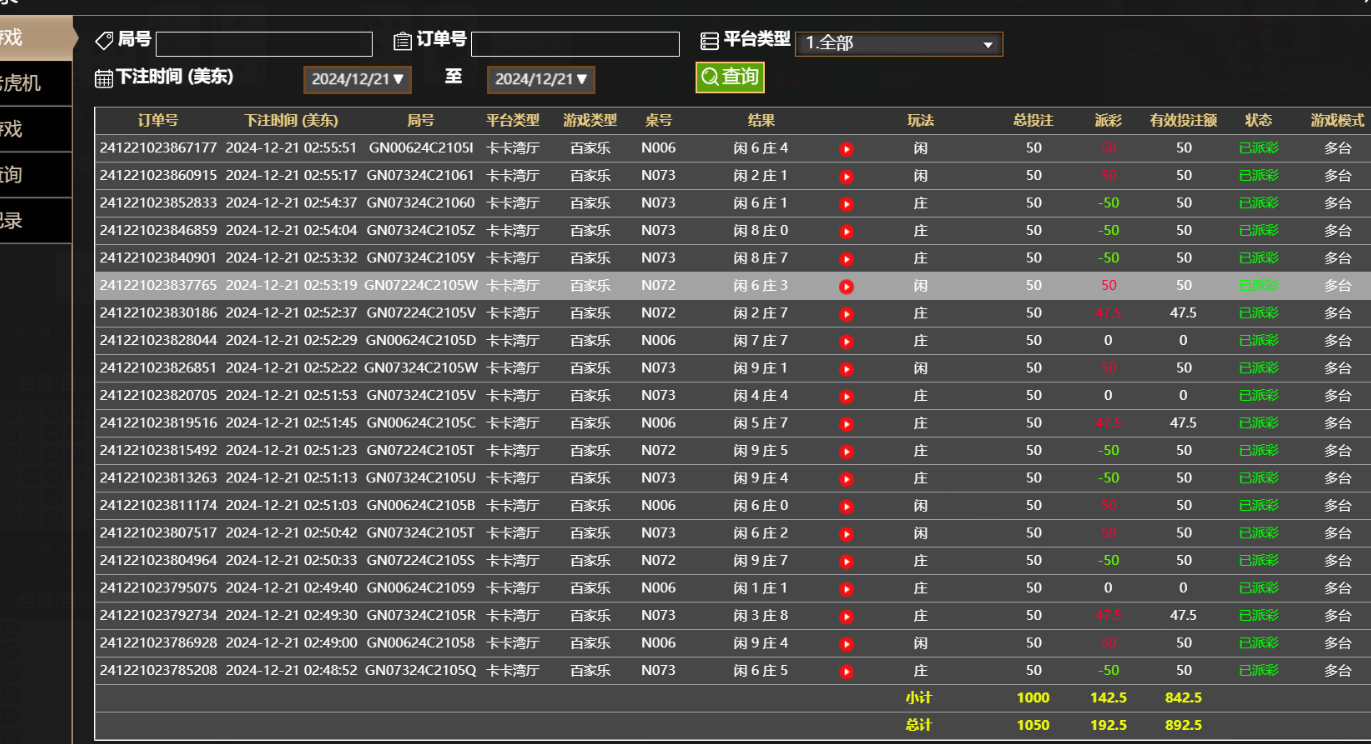The height and width of the screenshot is (744, 1371).
Task: Open the end date dropdown after 至
Action: 540,79
